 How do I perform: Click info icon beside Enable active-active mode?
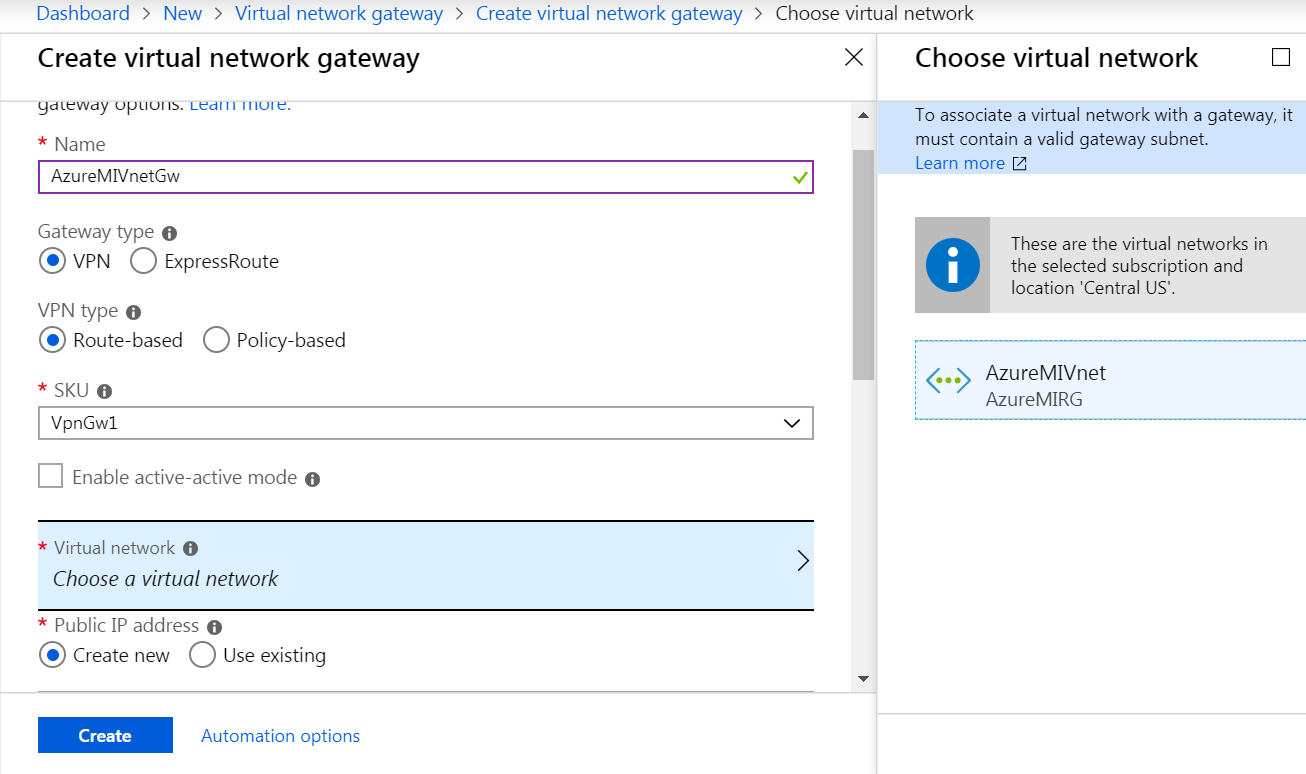[312, 479]
